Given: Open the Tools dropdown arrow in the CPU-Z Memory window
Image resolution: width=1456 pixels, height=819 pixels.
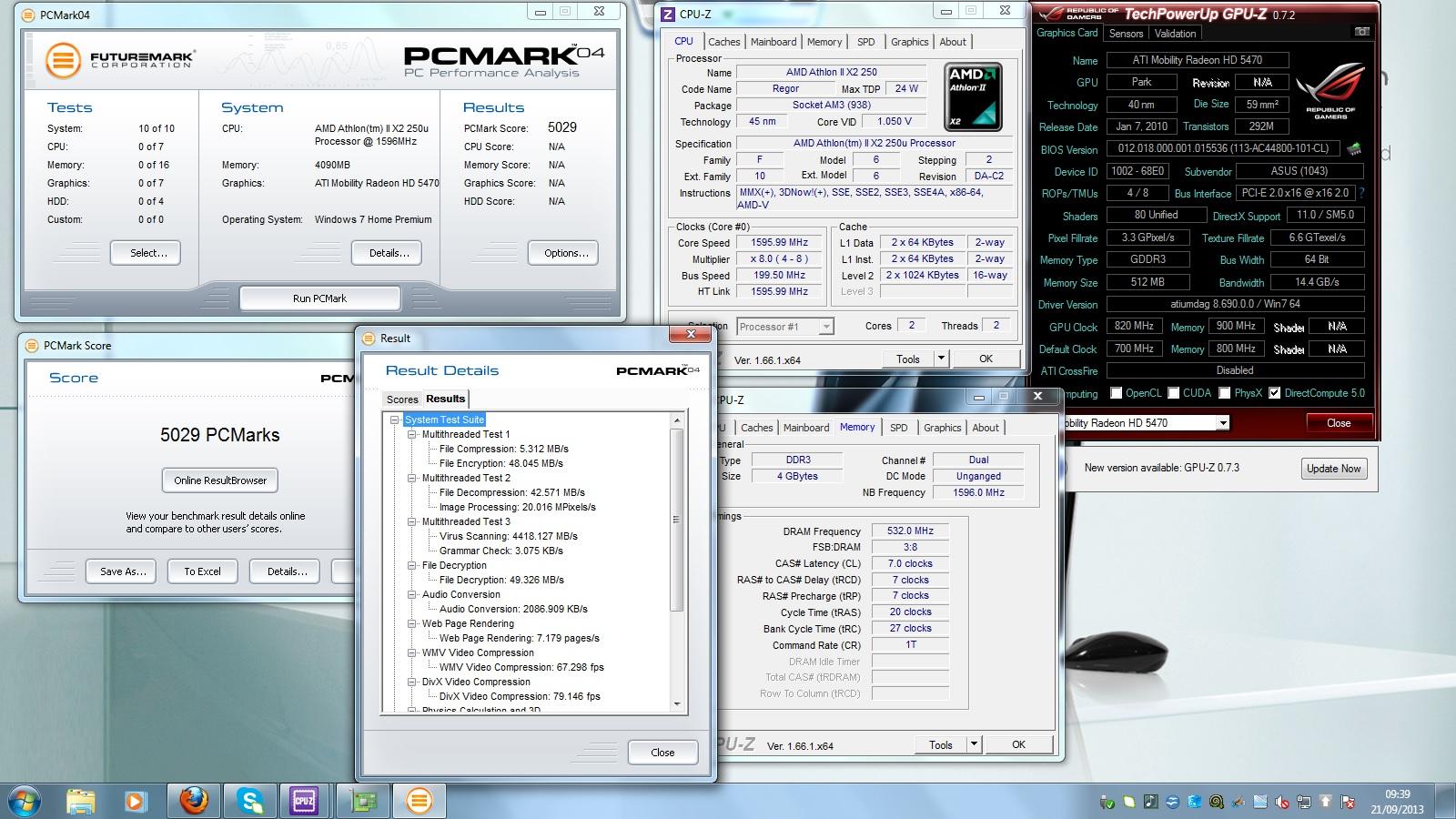Looking at the screenshot, I should [x=974, y=744].
